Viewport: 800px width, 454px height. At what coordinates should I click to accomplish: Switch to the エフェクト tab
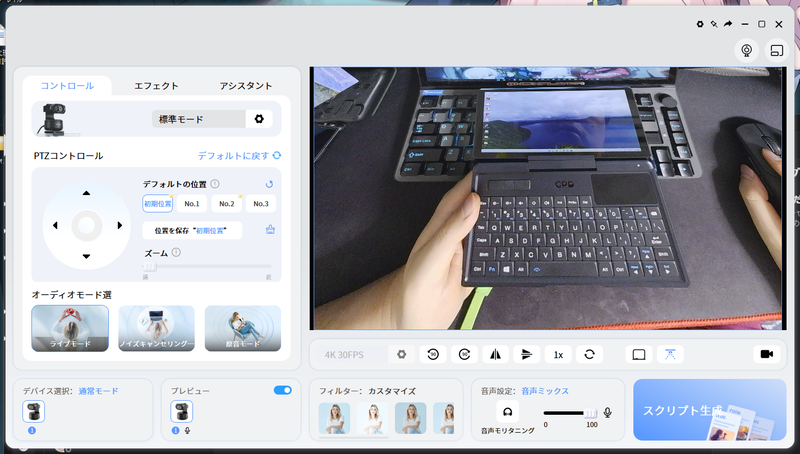(x=156, y=85)
